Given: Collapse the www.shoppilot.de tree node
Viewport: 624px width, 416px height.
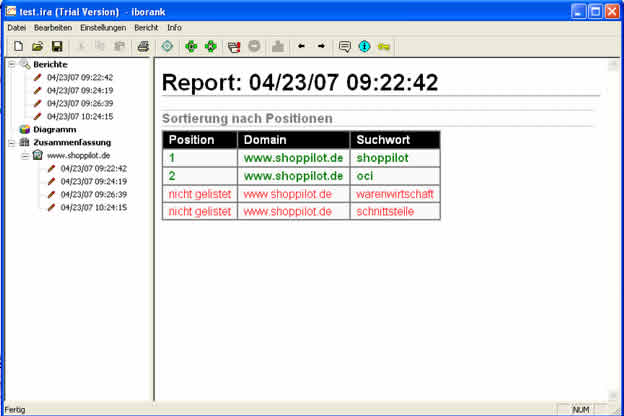Looking at the screenshot, I should [x=25, y=156].
